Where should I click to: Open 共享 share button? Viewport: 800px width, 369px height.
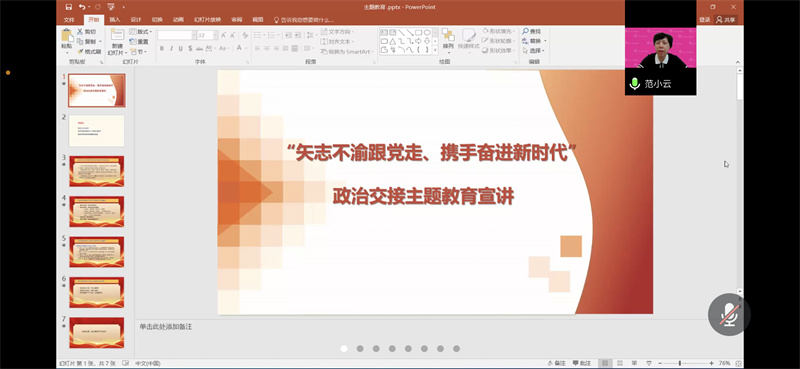coord(726,19)
